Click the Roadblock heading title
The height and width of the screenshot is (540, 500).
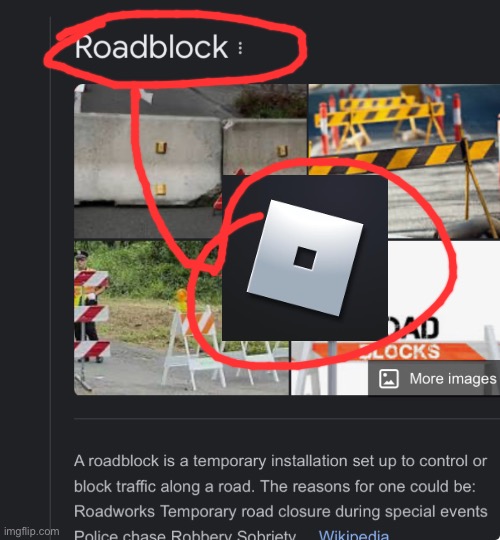tap(152, 47)
